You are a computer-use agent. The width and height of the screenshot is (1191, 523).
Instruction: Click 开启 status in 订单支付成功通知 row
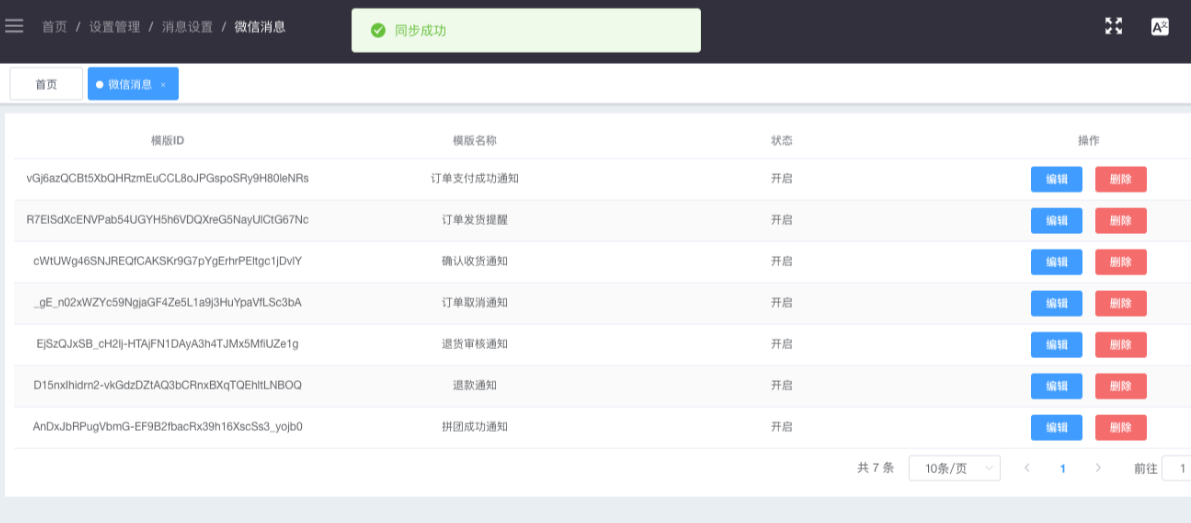pos(782,179)
